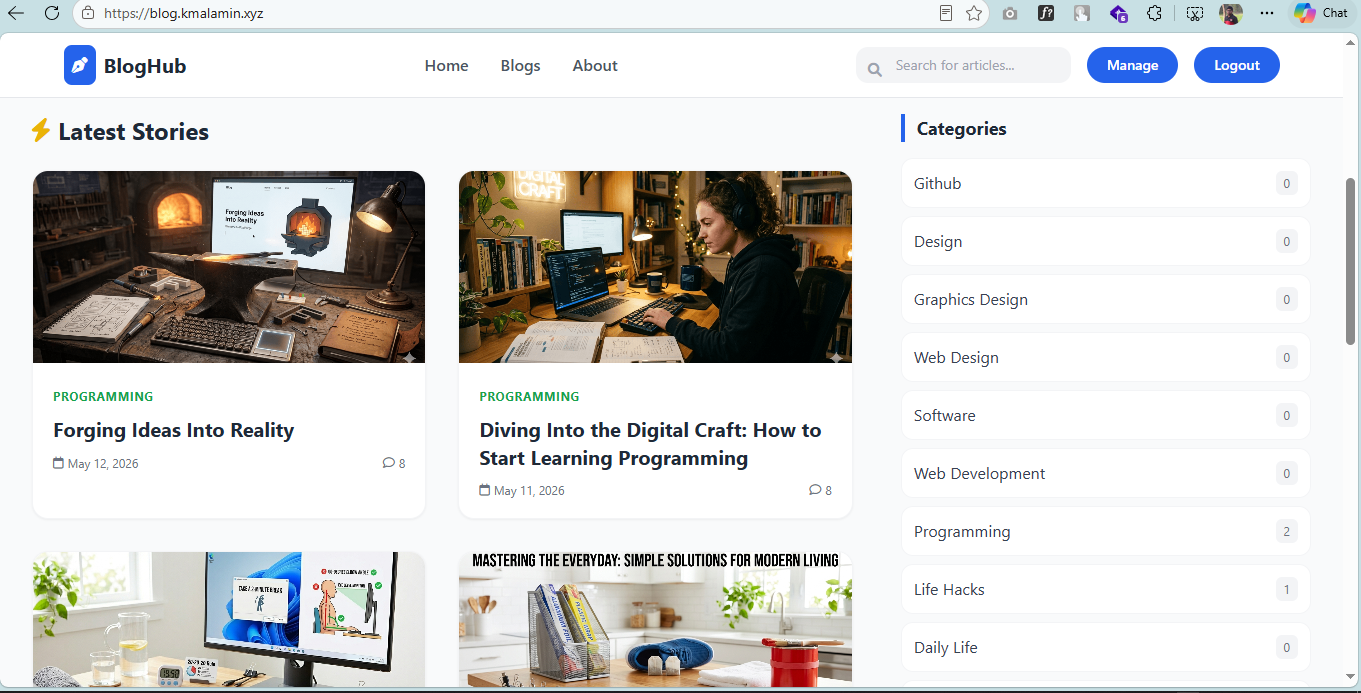Open immersive reader icon in address bar
The height and width of the screenshot is (693, 1361).
click(946, 13)
